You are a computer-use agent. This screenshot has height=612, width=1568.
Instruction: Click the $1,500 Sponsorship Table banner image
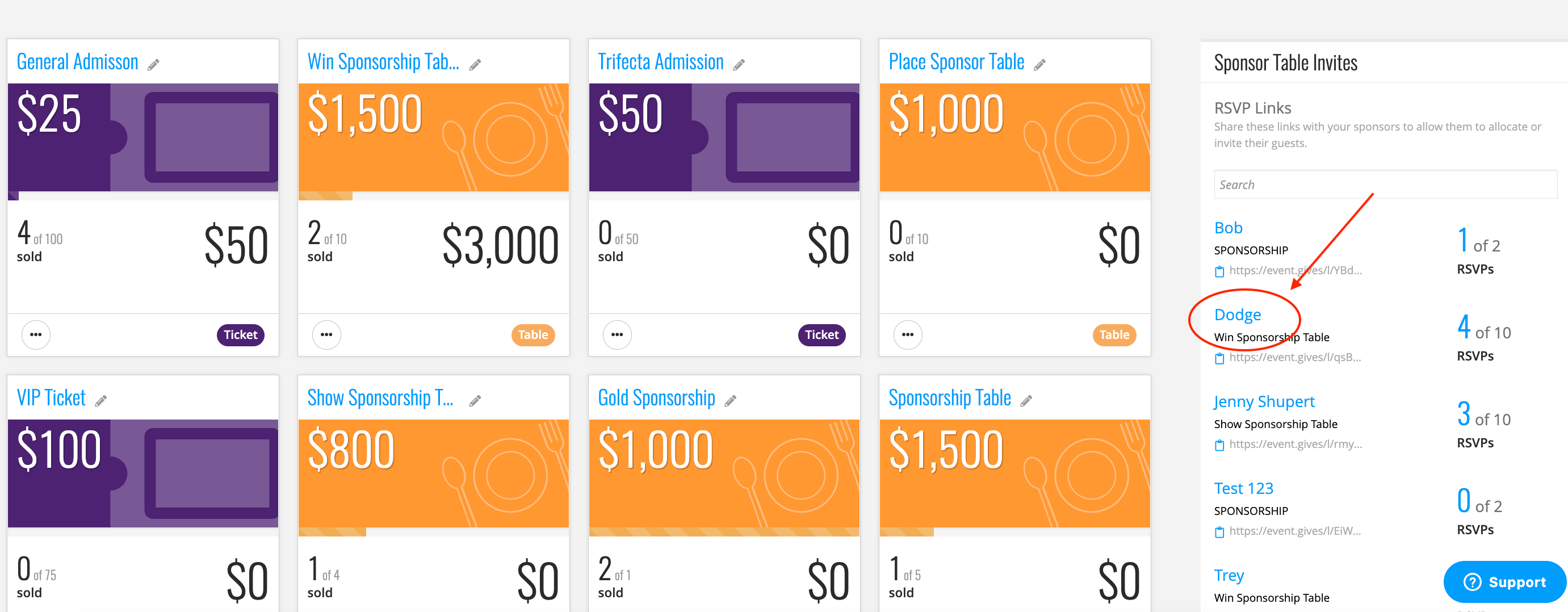[x=1014, y=473]
